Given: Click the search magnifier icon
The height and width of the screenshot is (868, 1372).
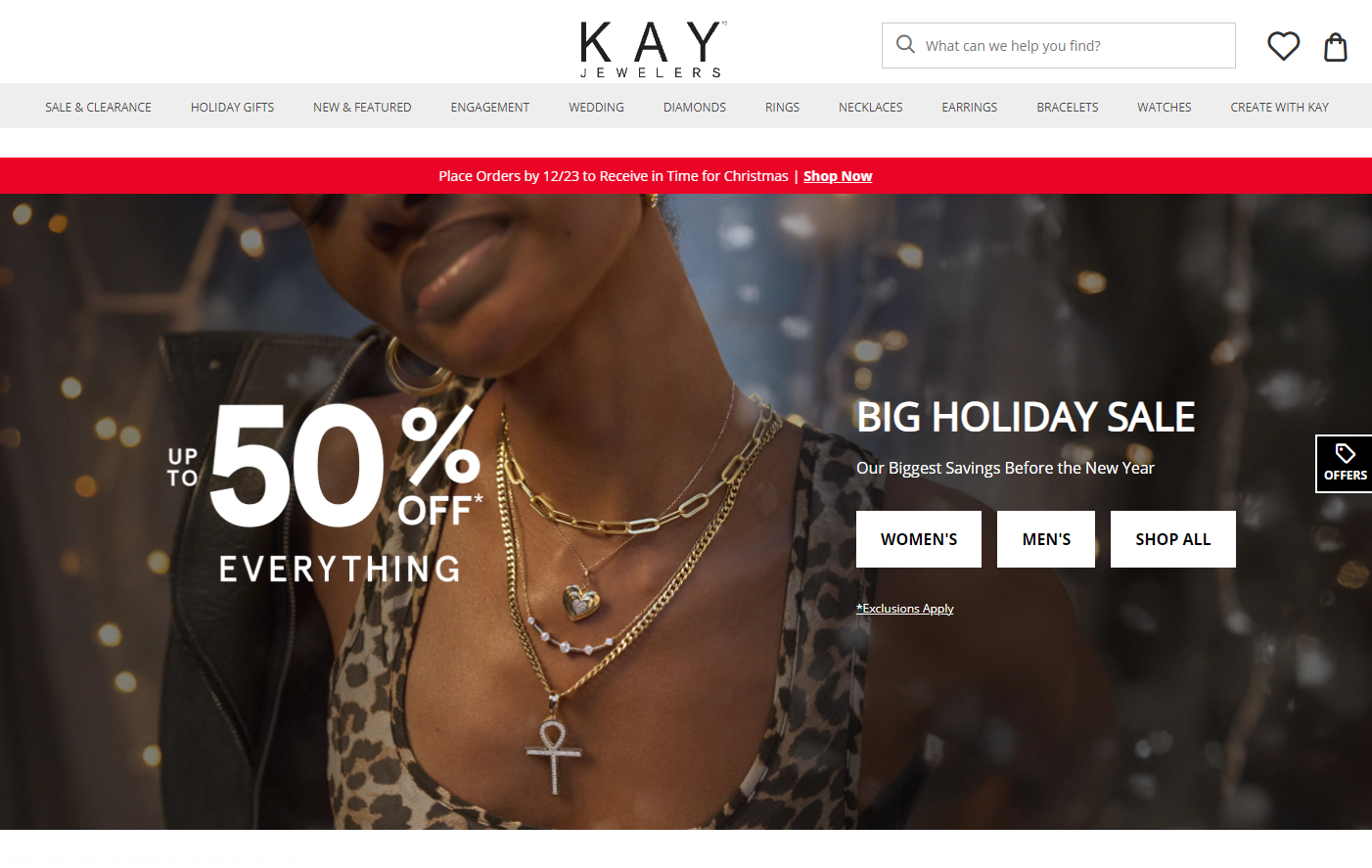Looking at the screenshot, I should 905,45.
